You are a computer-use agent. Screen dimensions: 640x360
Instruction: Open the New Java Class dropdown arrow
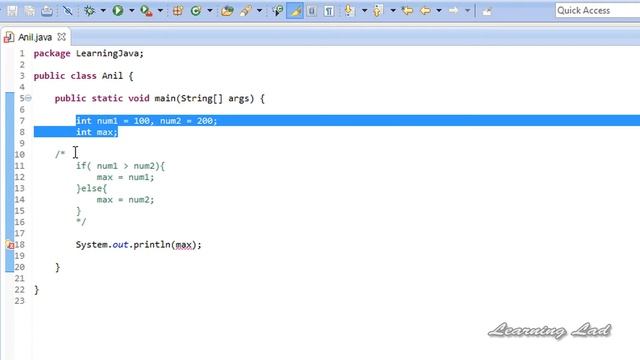pyautogui.click(x=210, y=11)
